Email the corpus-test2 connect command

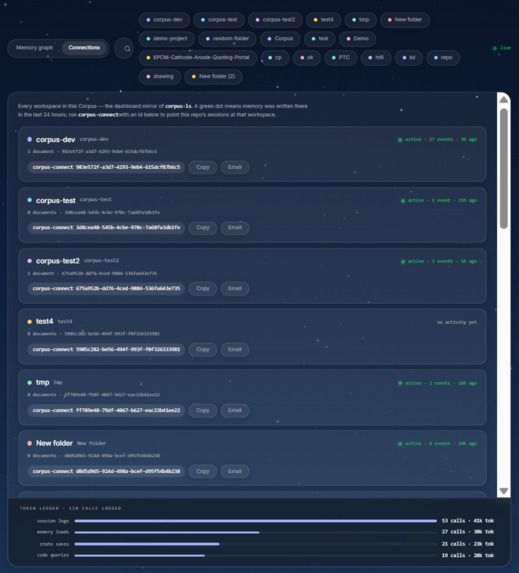point(235,289)
